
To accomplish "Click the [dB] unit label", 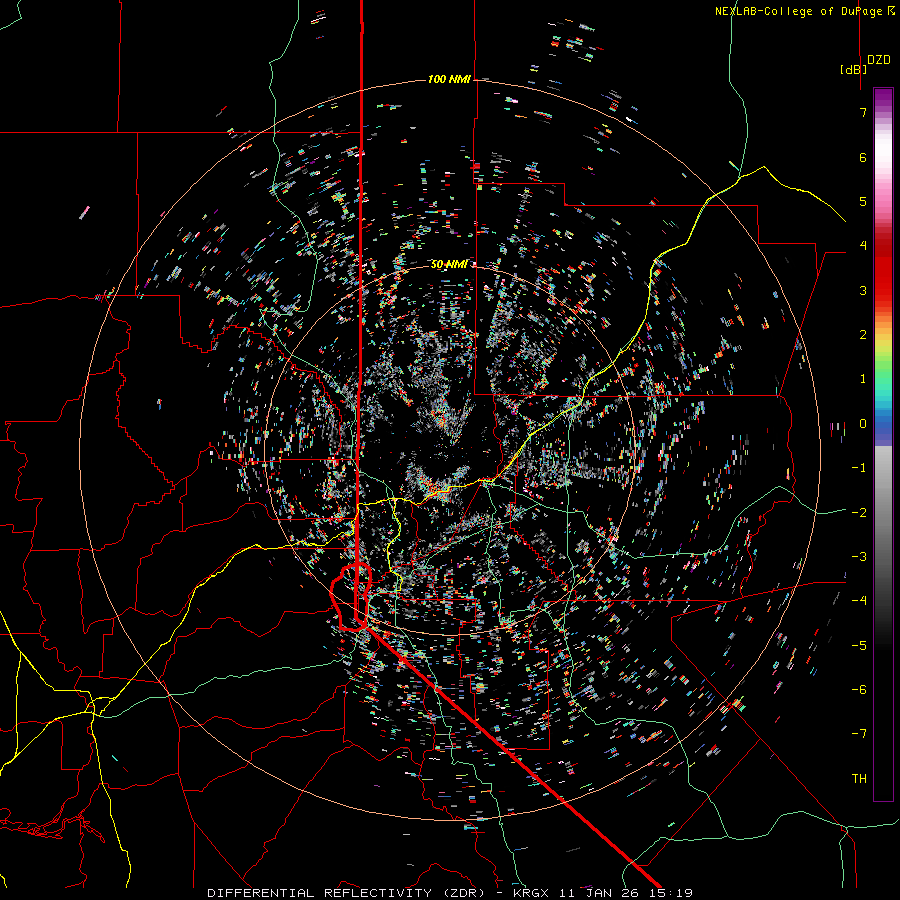I will pyautogui.click(x=854, y=69).
